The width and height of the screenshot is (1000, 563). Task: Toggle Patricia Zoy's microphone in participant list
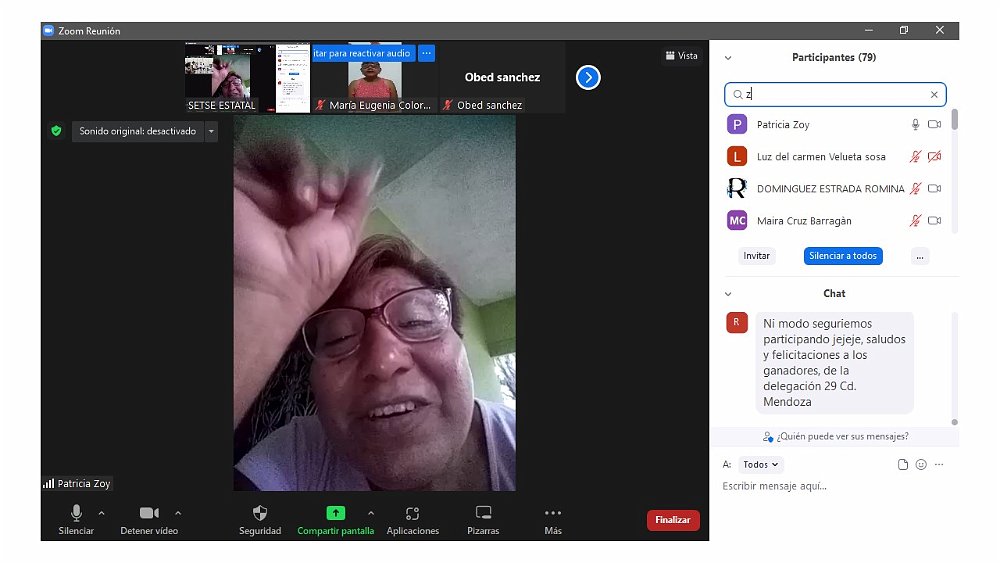point(914,125)
